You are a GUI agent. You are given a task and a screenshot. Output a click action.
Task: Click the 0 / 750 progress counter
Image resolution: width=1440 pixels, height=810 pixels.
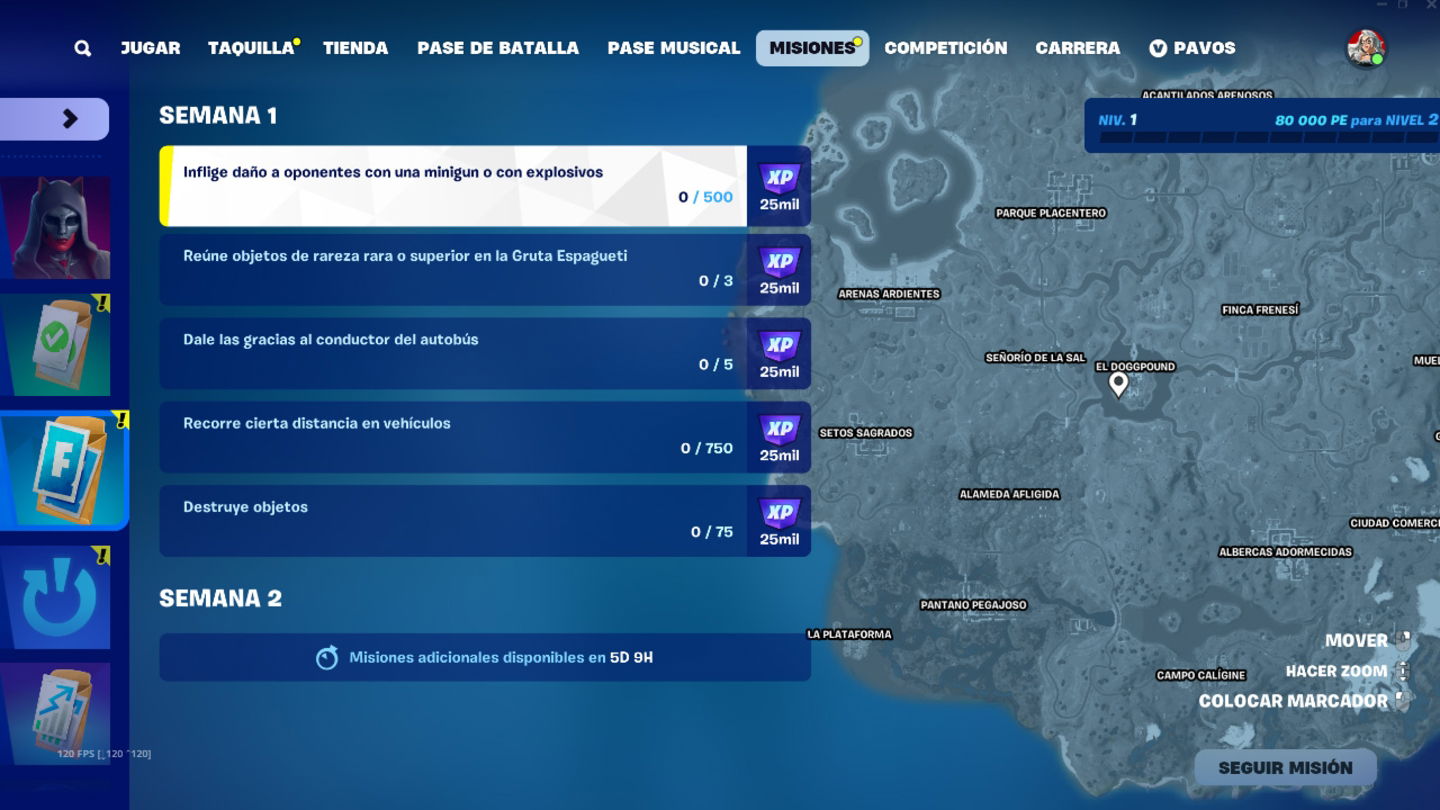click(x=707, y=448)
